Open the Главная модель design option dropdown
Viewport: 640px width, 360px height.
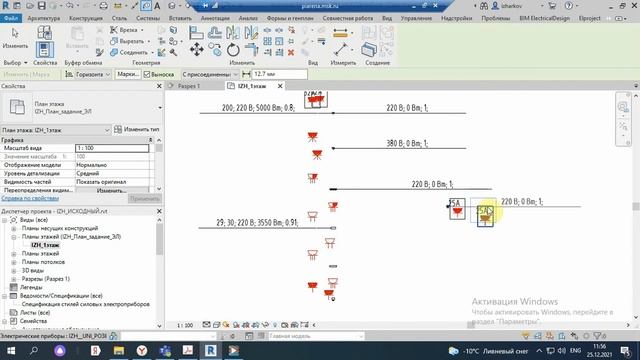pyautogui.click(x=316, y=336)
